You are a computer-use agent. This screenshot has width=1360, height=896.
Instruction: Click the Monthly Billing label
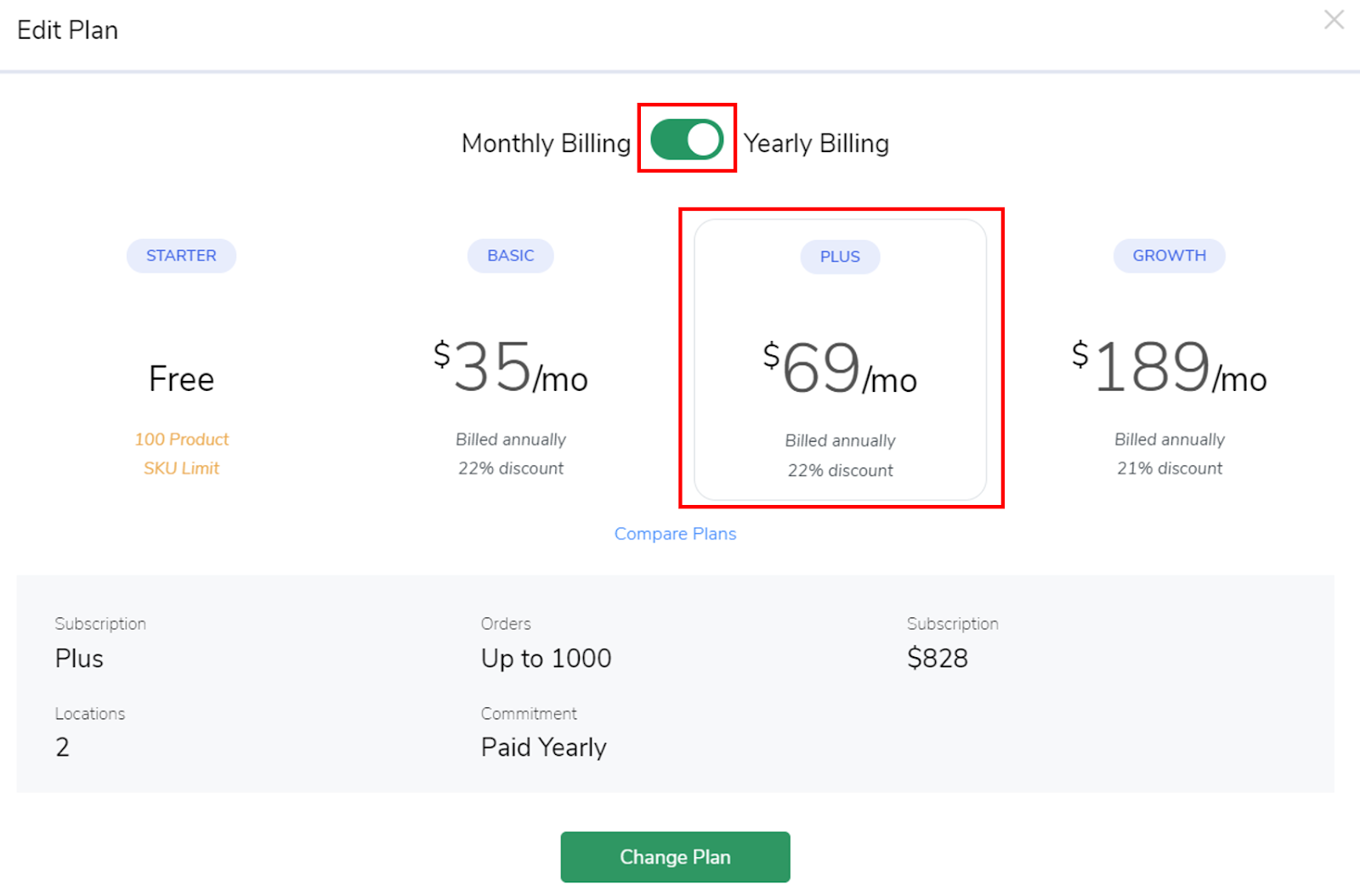click(x=546, y=144)
